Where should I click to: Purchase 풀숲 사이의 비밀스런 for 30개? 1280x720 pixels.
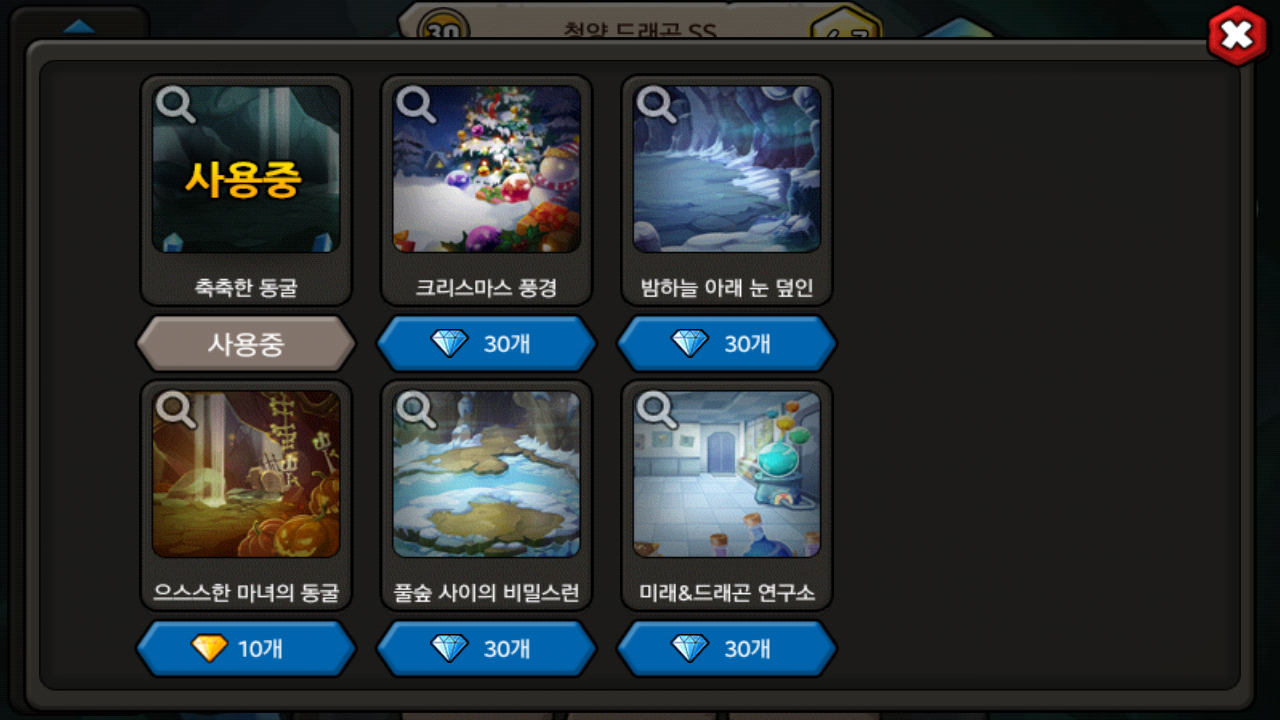(486, 648)
